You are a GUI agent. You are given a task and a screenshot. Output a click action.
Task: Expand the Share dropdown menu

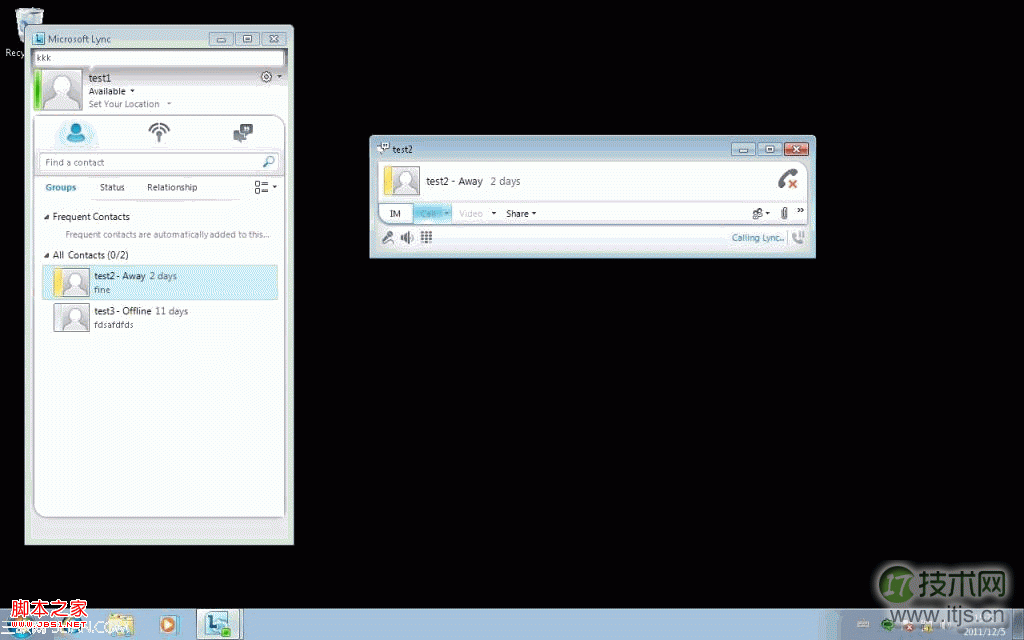(x=519, y=213)
